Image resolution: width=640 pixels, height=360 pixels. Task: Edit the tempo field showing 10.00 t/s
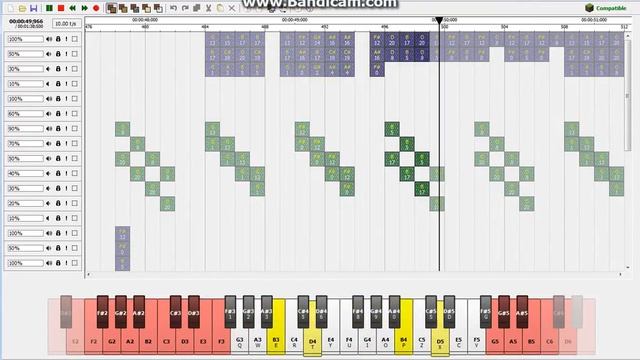click(66, 24)
